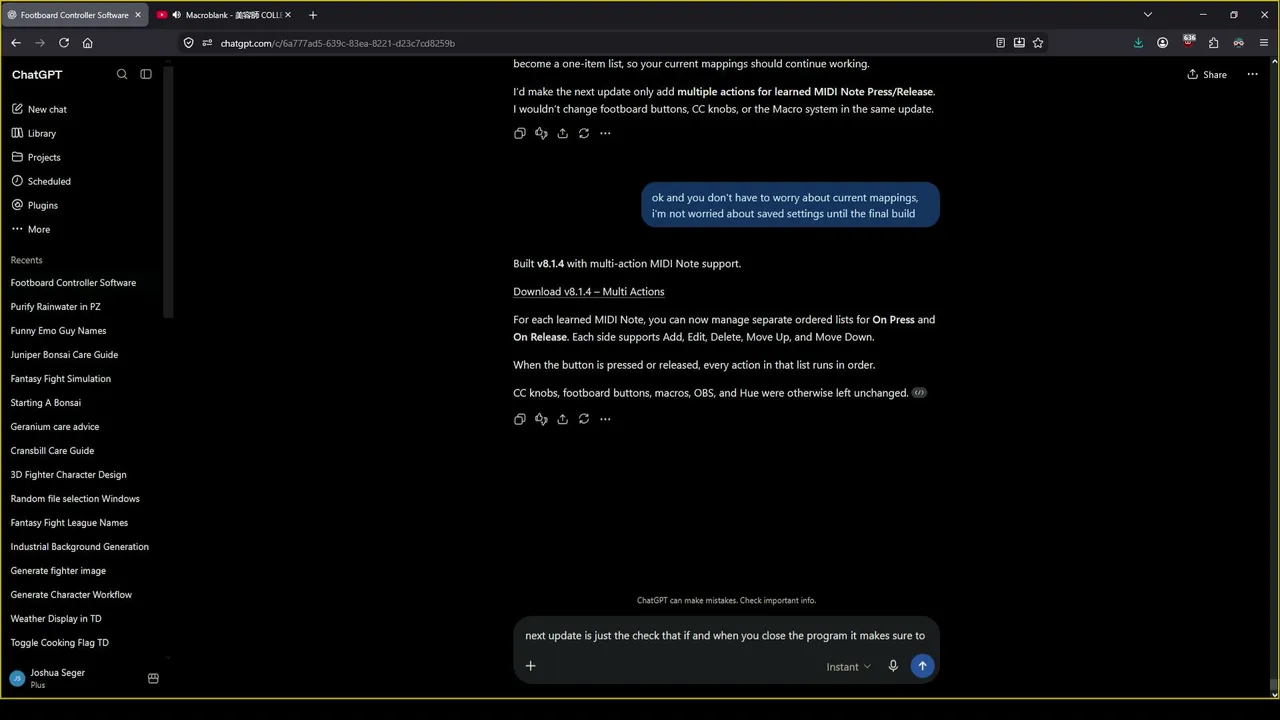List all tabs with chevron dropdown

1148,15
